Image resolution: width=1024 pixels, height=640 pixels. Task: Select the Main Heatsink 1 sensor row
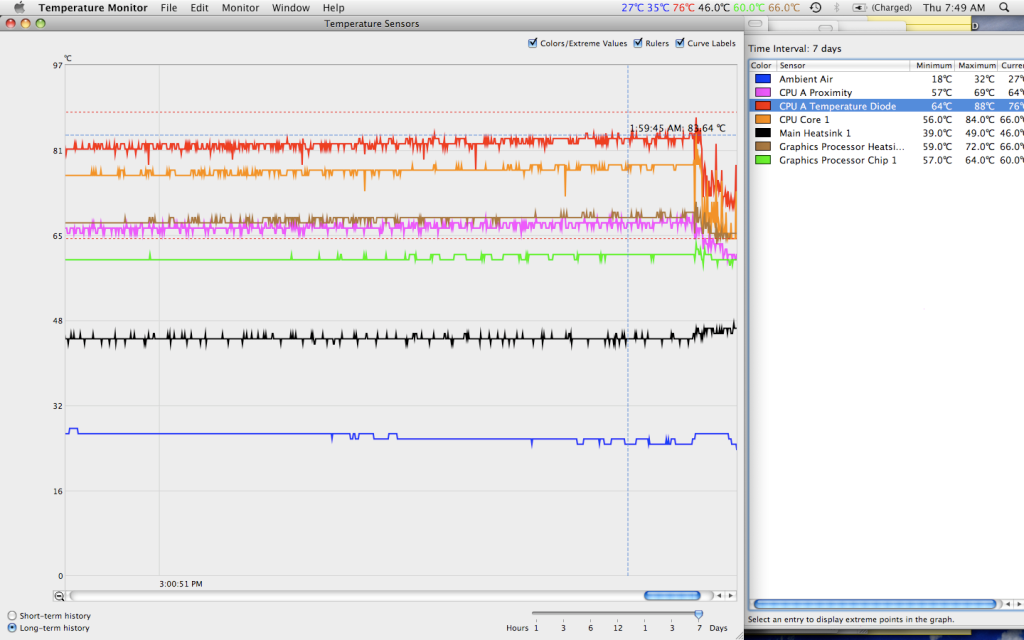tap(815, 133)
